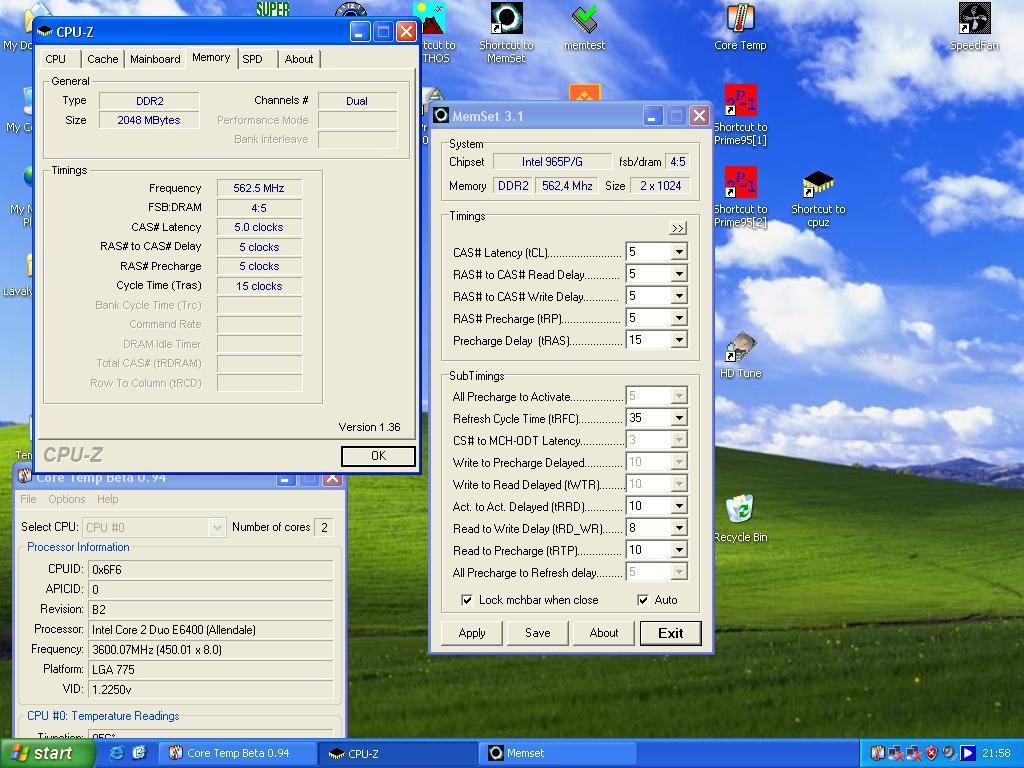This screenshot has height=768, width=1024.
Task: Open the Core Temp desktop icon
Action: [740, 27]
